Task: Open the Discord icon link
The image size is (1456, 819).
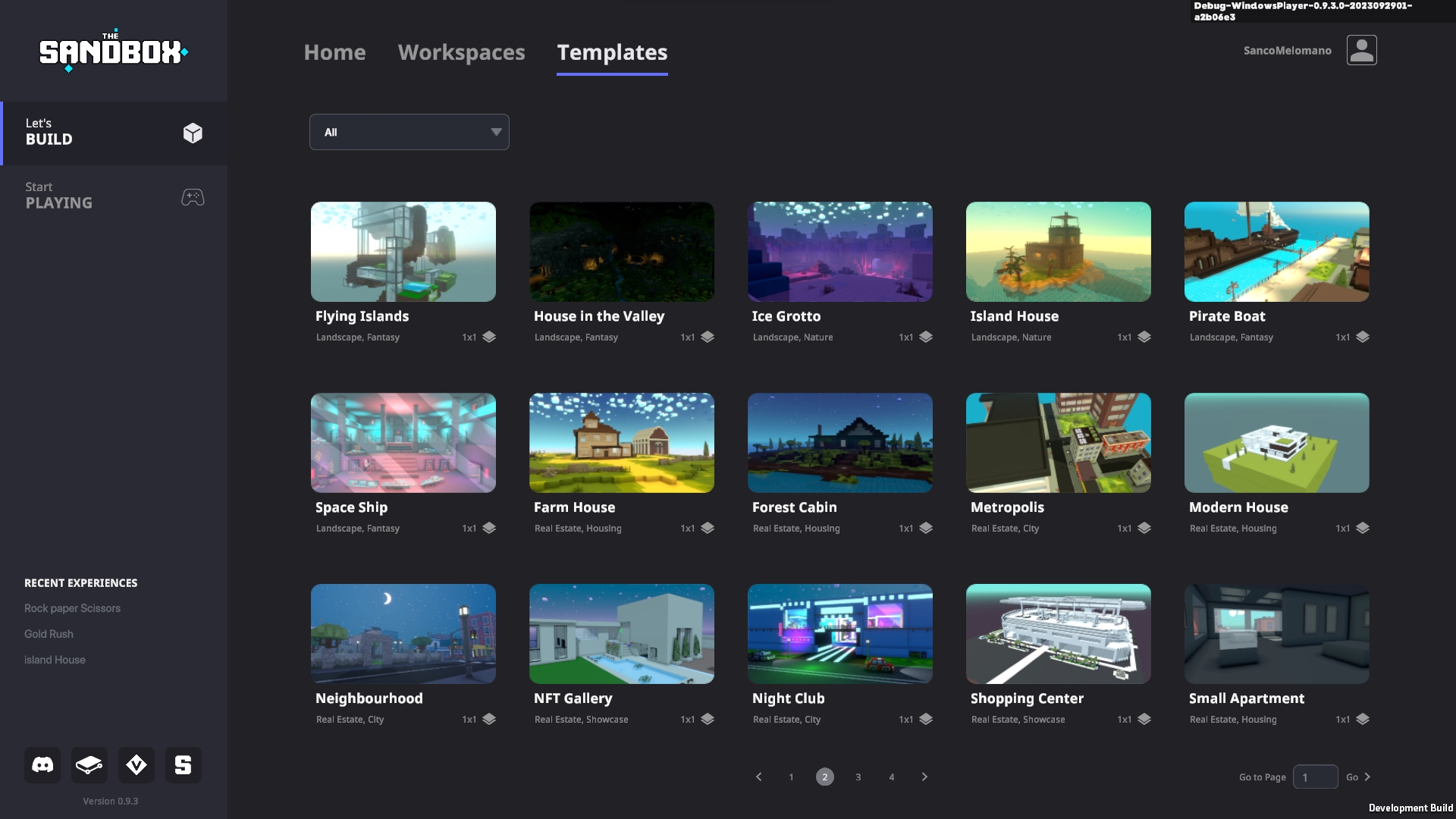Action: click(x=42, y=764)
